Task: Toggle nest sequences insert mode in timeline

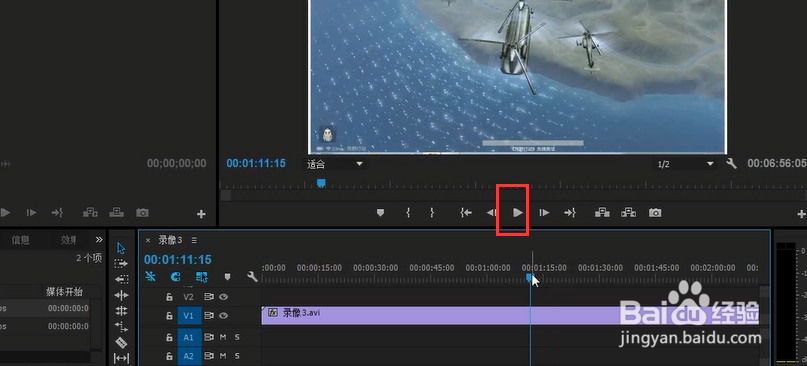Action: [150, 276]
